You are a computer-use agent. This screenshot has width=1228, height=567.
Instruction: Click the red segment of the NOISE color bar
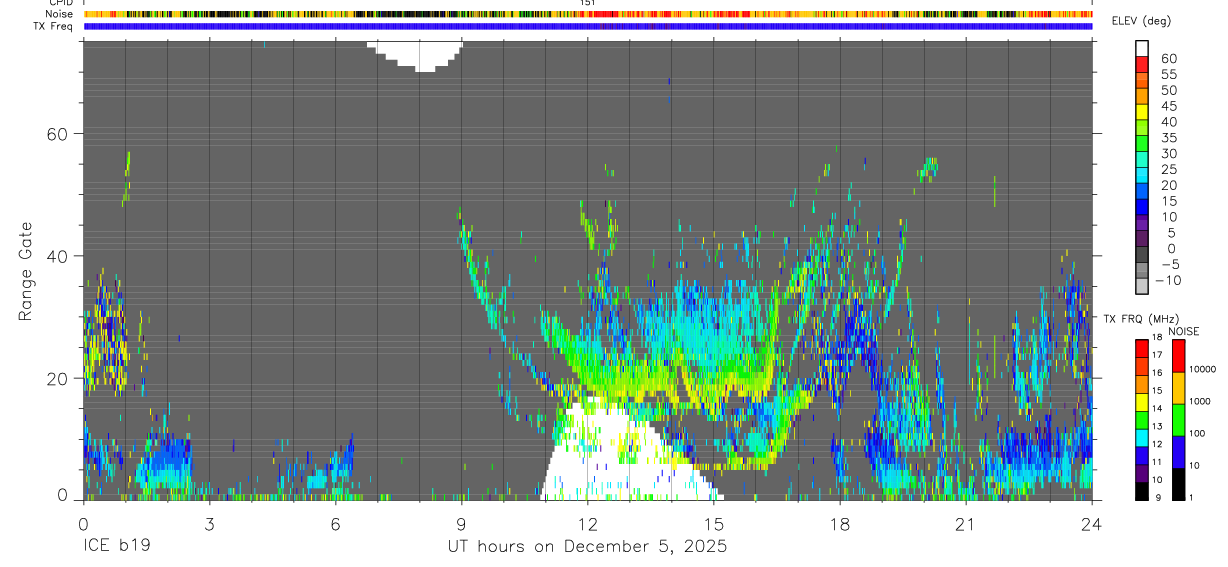1179,356
